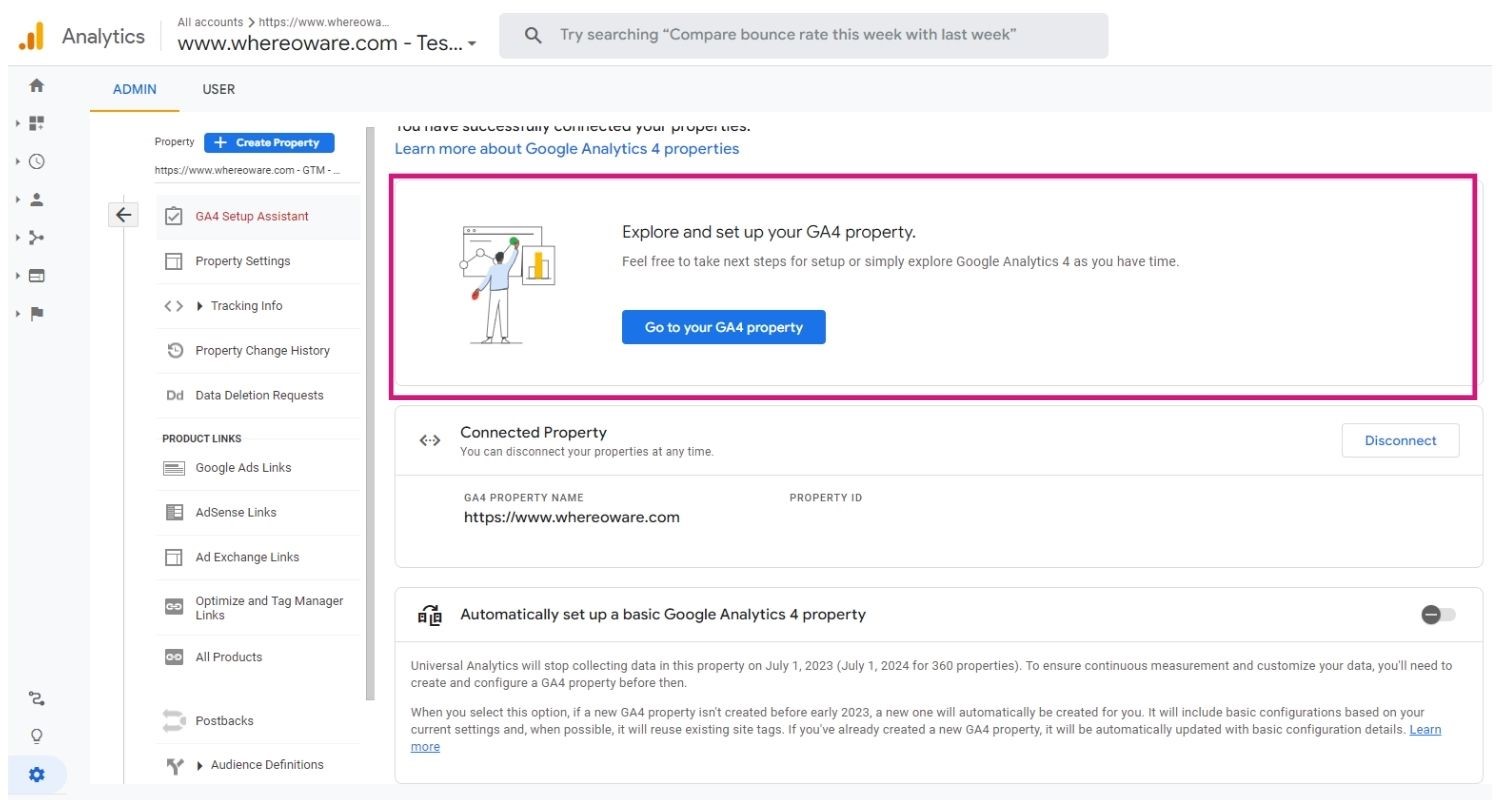1500x800 pixels.
Task: Open Google Ads Links text
Action: point(244,467)
